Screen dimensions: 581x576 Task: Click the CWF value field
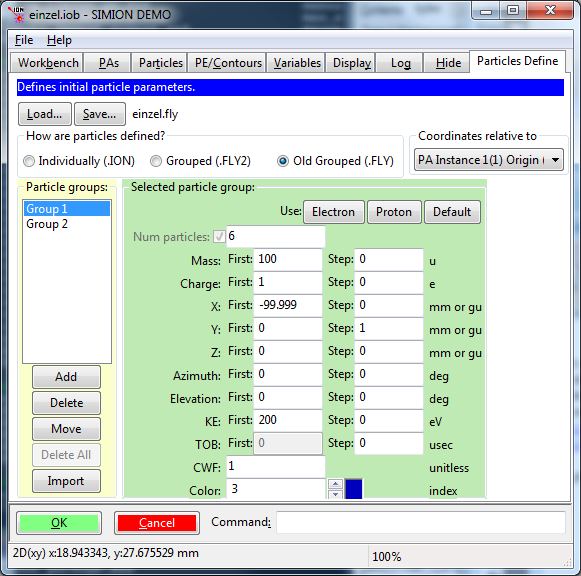click(x=275, y=466)
